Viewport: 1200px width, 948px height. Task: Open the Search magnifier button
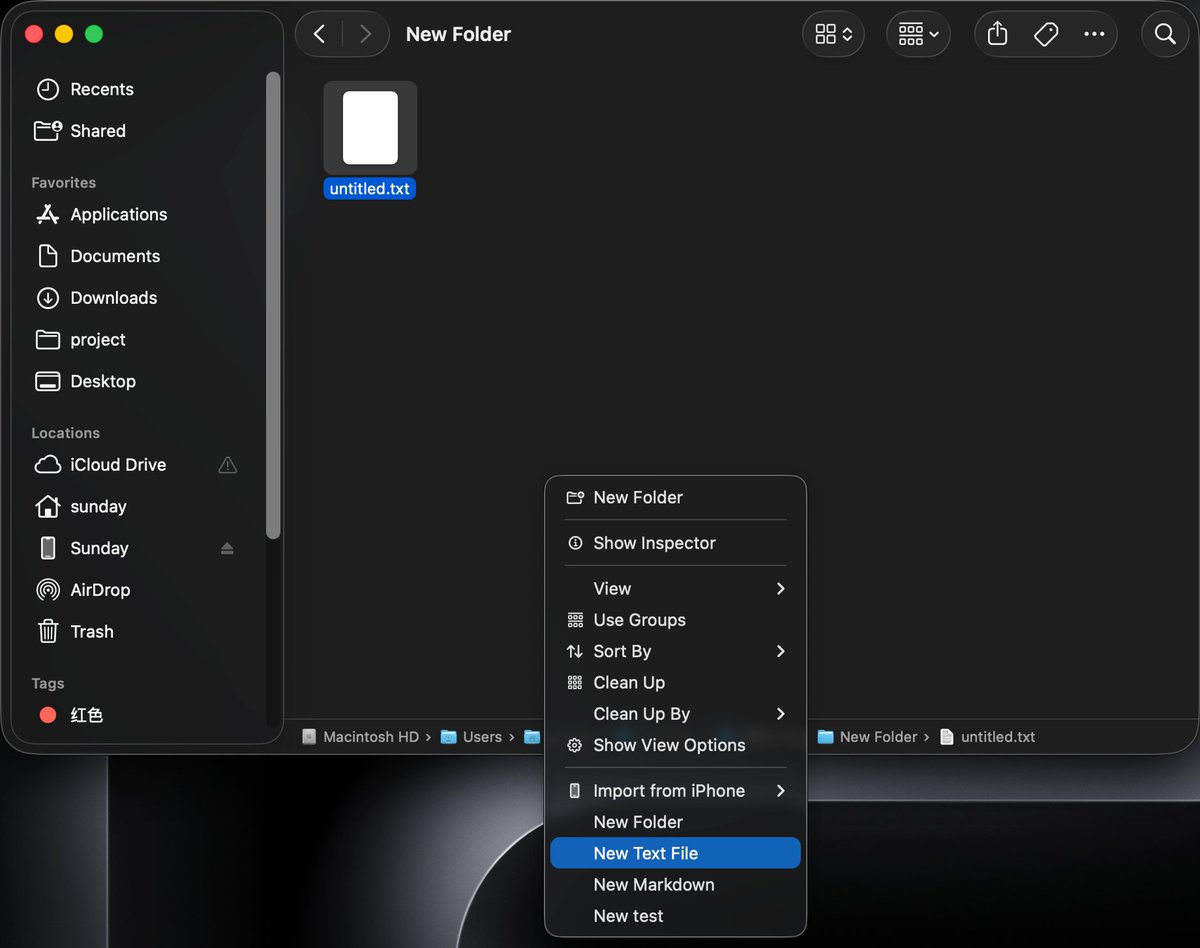coord(1165,34)
